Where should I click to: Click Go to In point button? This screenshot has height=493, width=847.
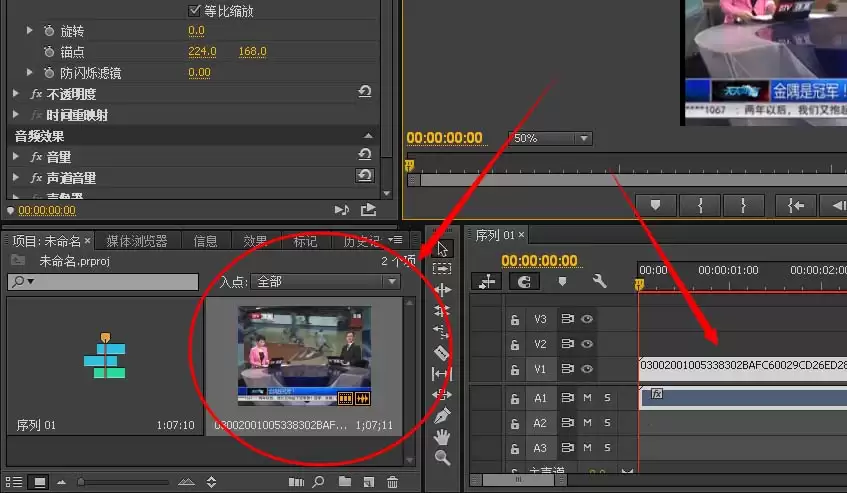point(796,205)
